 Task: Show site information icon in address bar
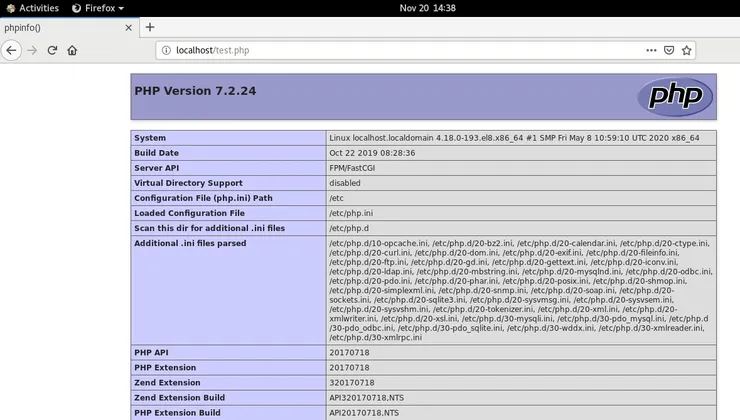pos(166,50)
